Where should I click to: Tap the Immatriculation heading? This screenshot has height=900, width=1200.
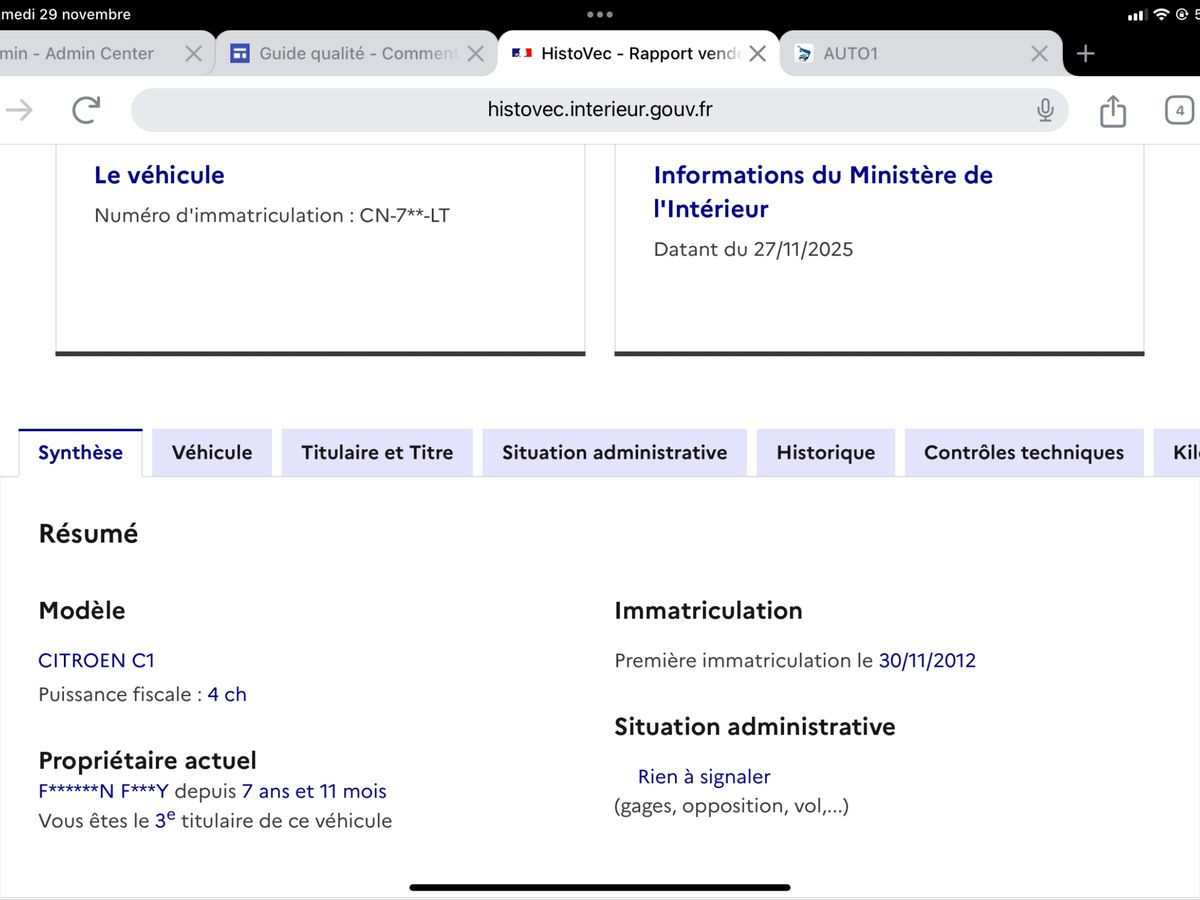[x=708, y=610]
